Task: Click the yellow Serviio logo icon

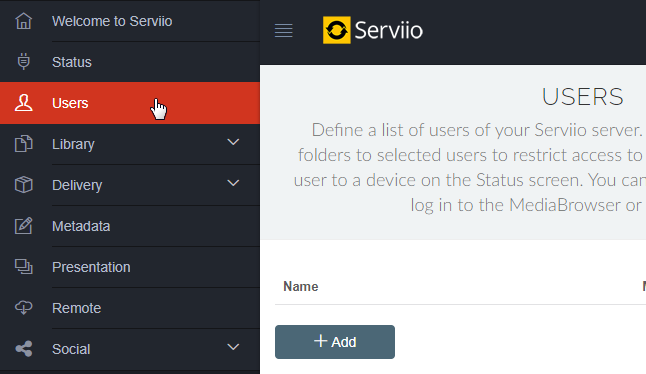Action: click(x=337, y=30)
